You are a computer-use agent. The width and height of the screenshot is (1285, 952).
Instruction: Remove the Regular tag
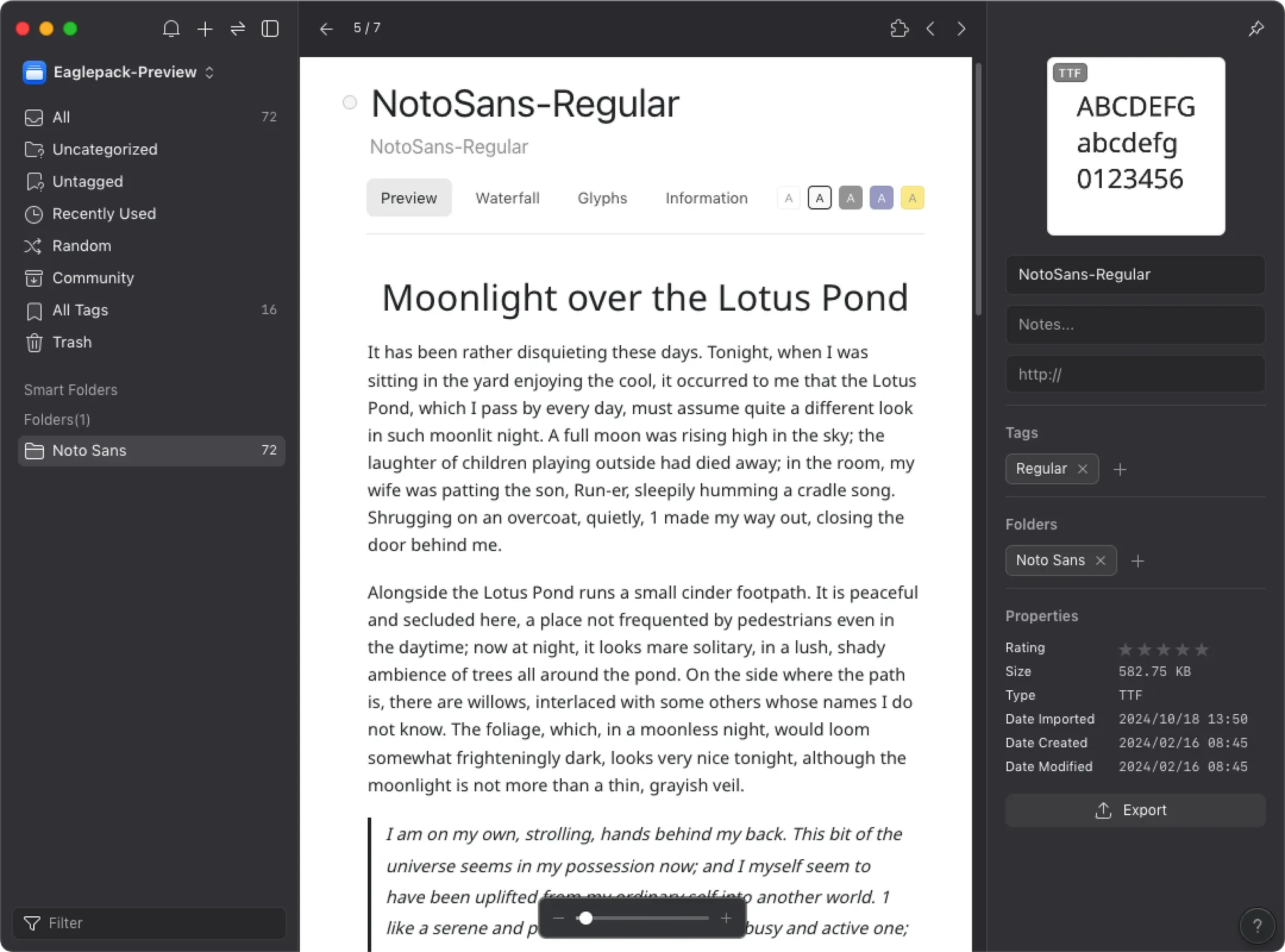[1082, 469]
